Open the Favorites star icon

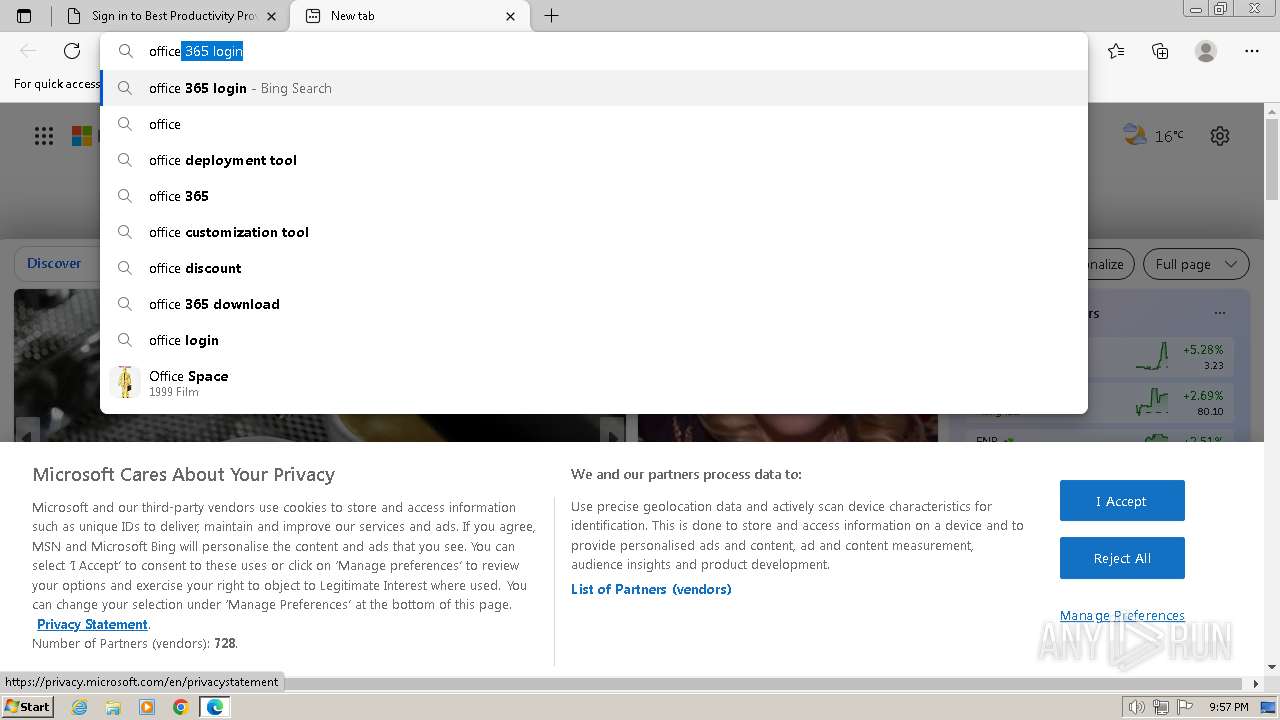pos(1116,51)
